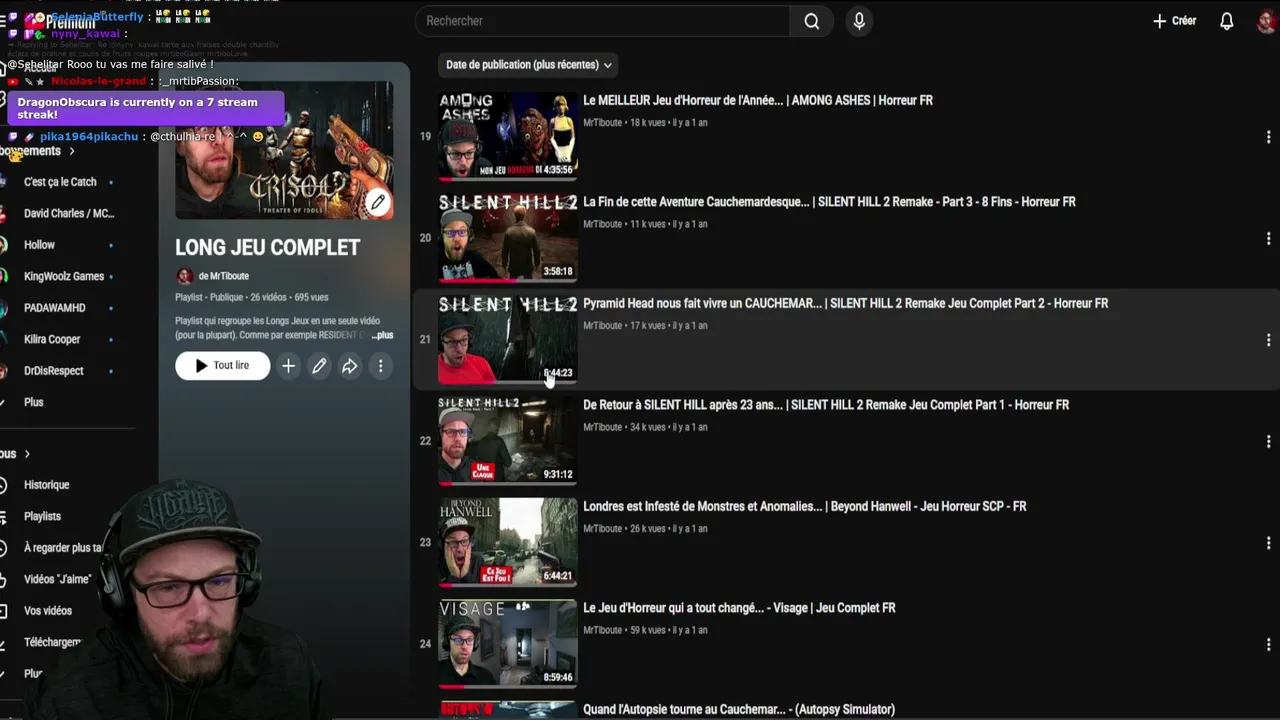Expand subscriptions list with Plus

34,402
